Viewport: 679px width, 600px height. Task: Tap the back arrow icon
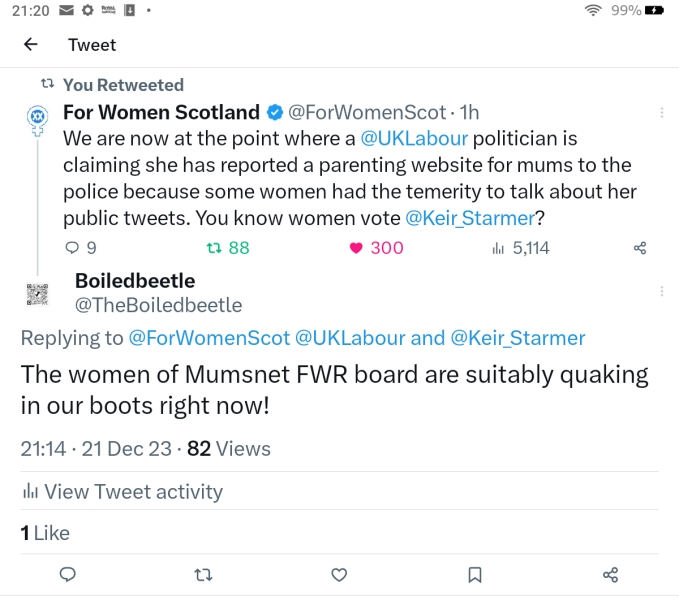click(30, 45)
